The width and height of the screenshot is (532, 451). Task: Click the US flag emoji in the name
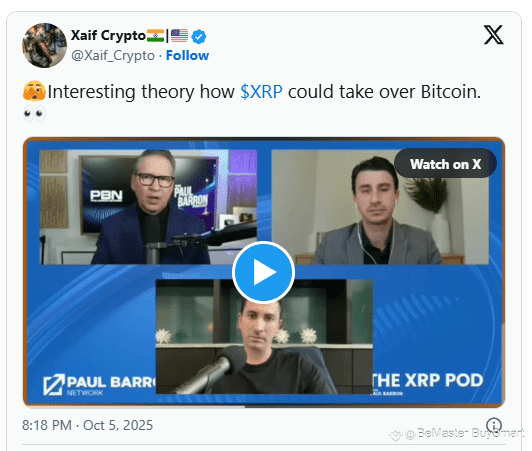click(x=179, y=36)
